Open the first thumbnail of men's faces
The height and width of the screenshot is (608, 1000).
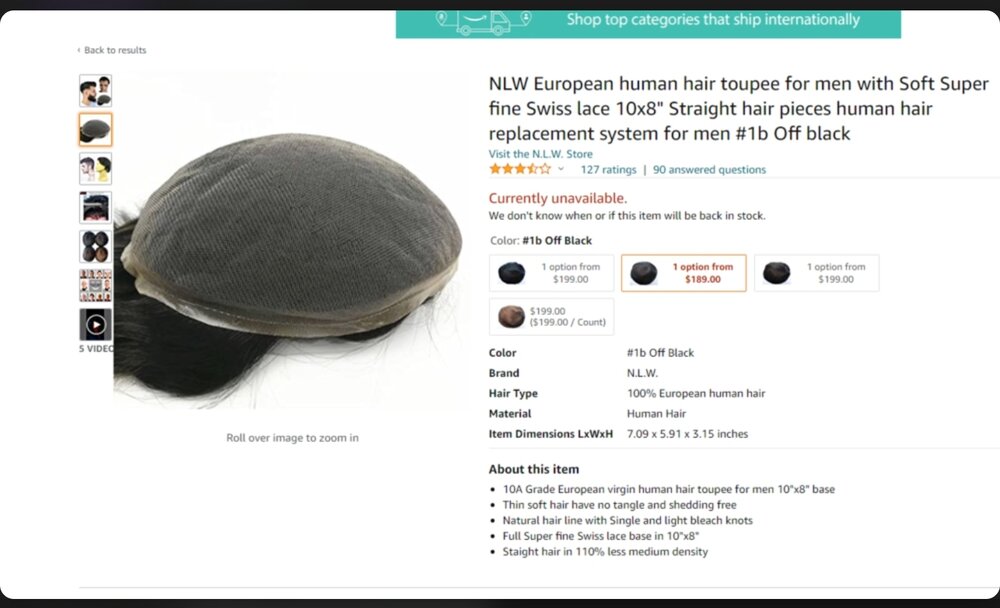[96, 90]
